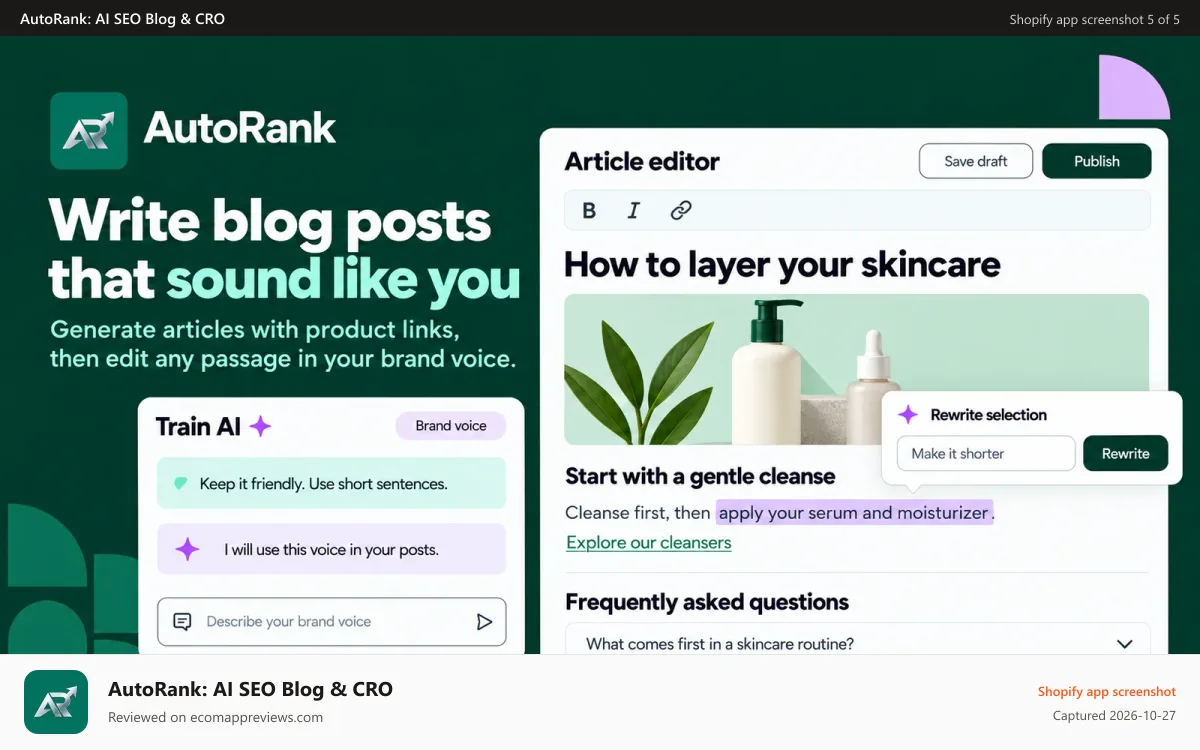
Task: Click the 'Article editor' heading
Action: click(x=642, y=161)
